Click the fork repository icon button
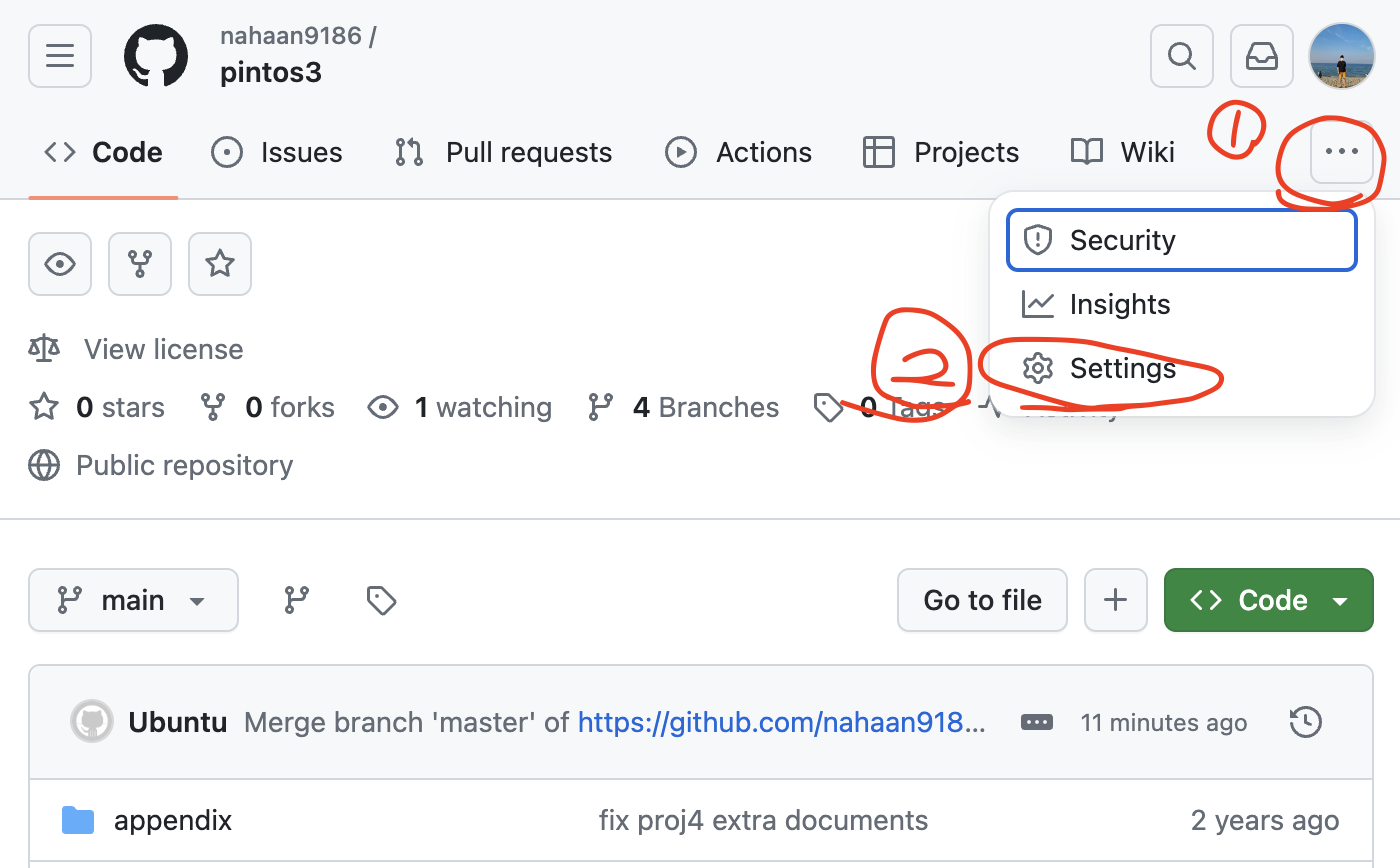This screenshot has height=868, width=1400. [x=140, y=264]
